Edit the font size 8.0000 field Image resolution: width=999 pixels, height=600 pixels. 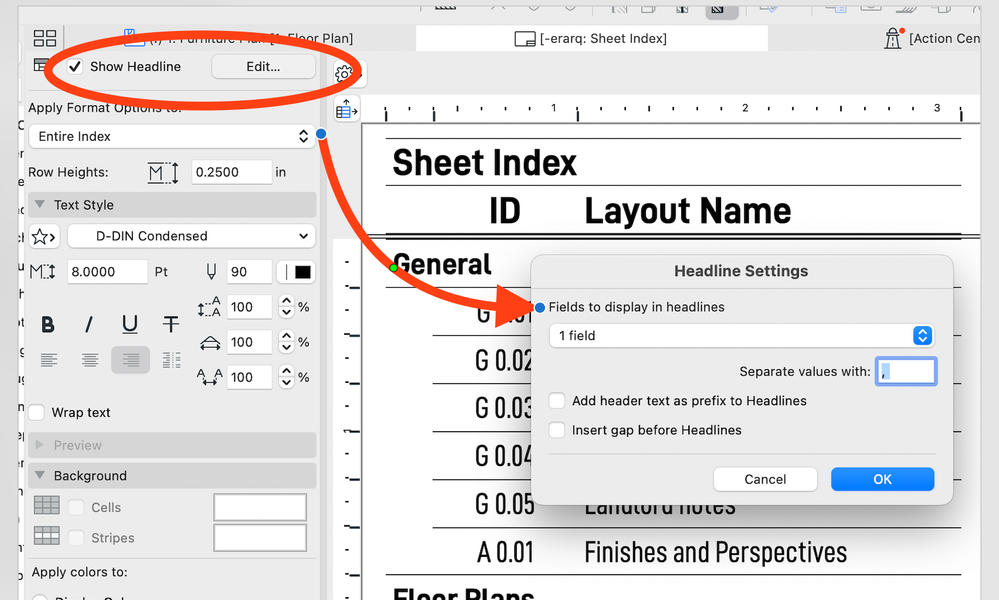pos(107,272)
